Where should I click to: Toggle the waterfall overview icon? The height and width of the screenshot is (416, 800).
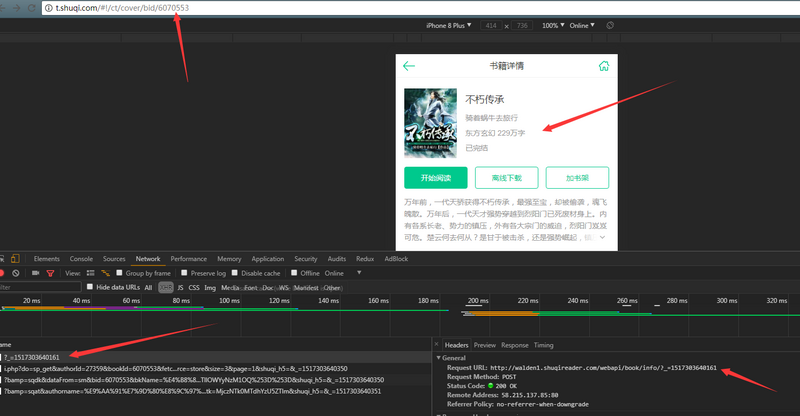pyautogui.click(x=106, y=273)
